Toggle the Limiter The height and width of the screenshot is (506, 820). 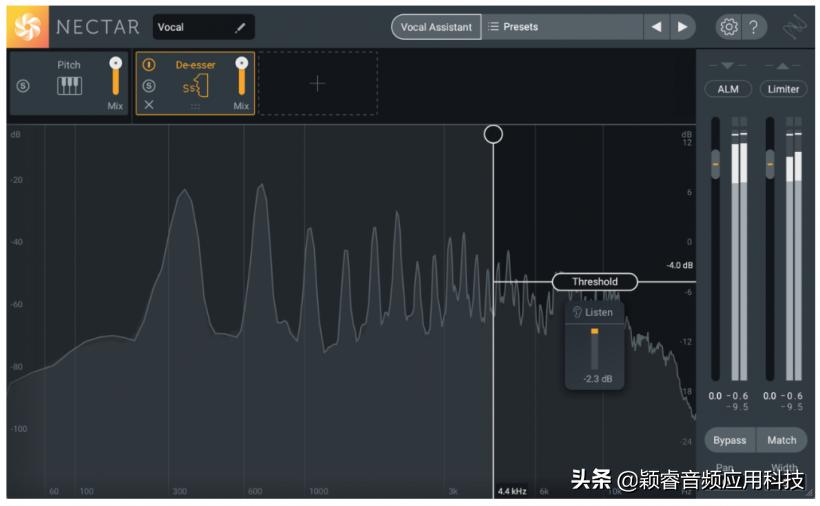783,89
